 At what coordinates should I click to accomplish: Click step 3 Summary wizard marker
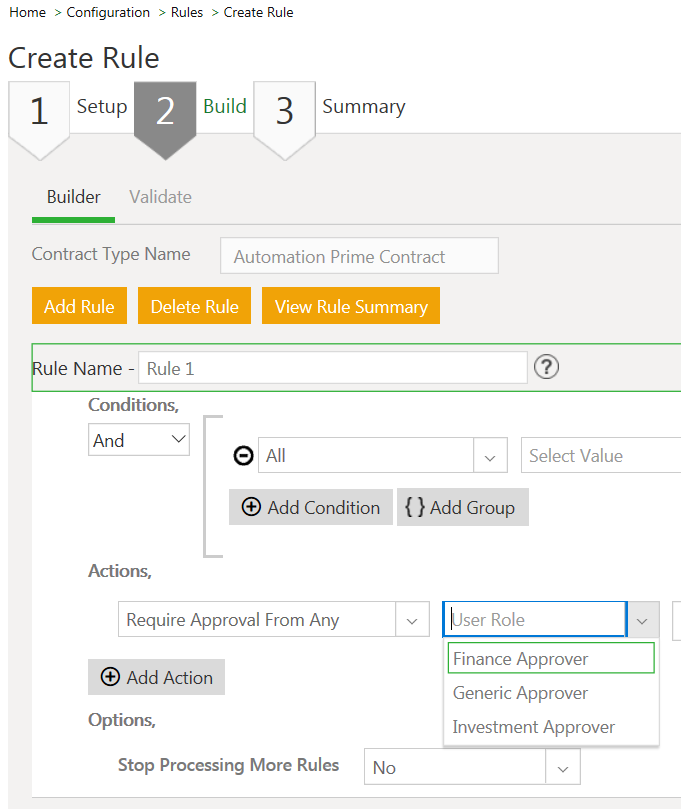(x=284, y=112)
